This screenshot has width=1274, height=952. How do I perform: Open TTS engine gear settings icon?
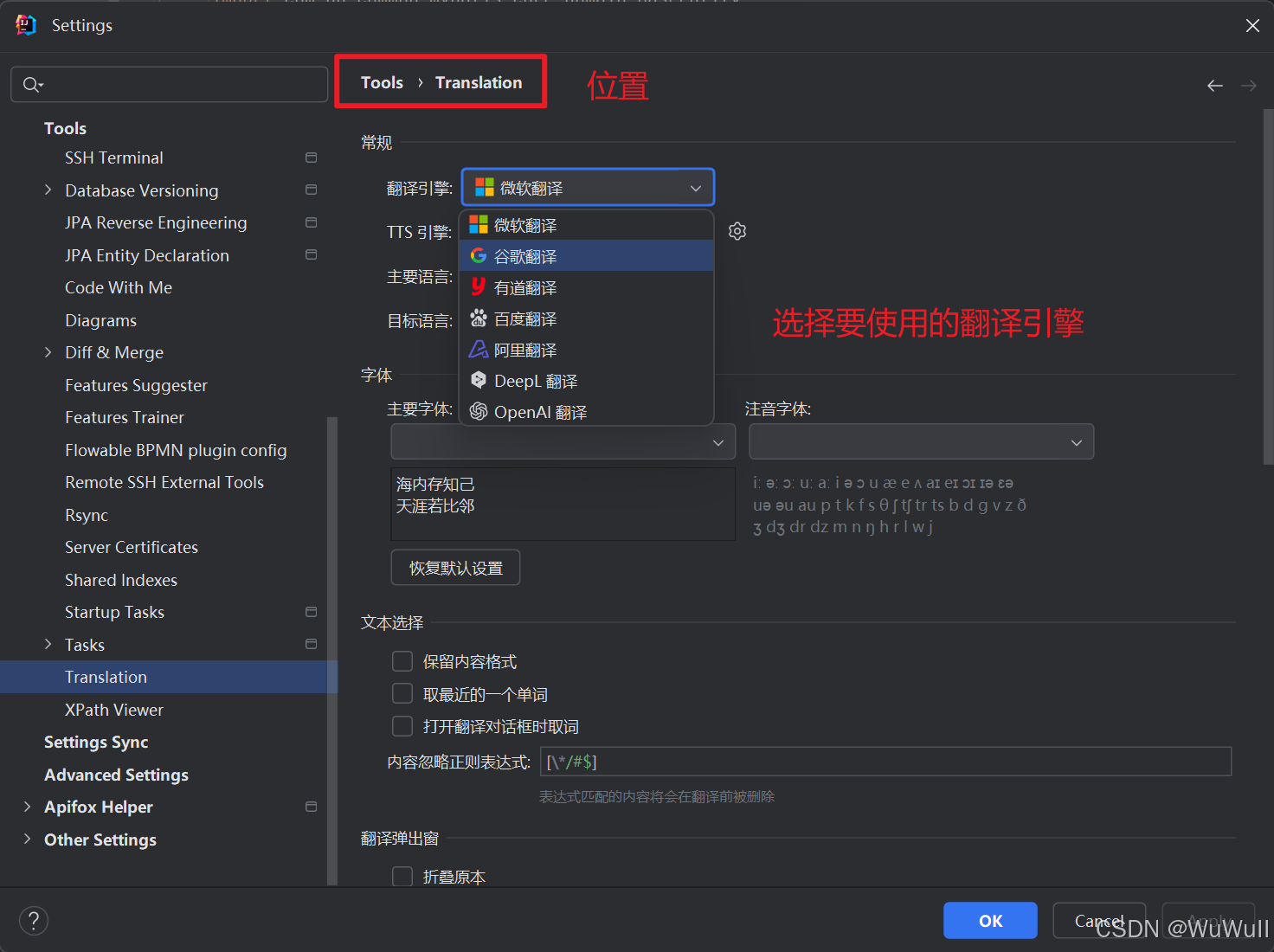[x=737, y=231]
